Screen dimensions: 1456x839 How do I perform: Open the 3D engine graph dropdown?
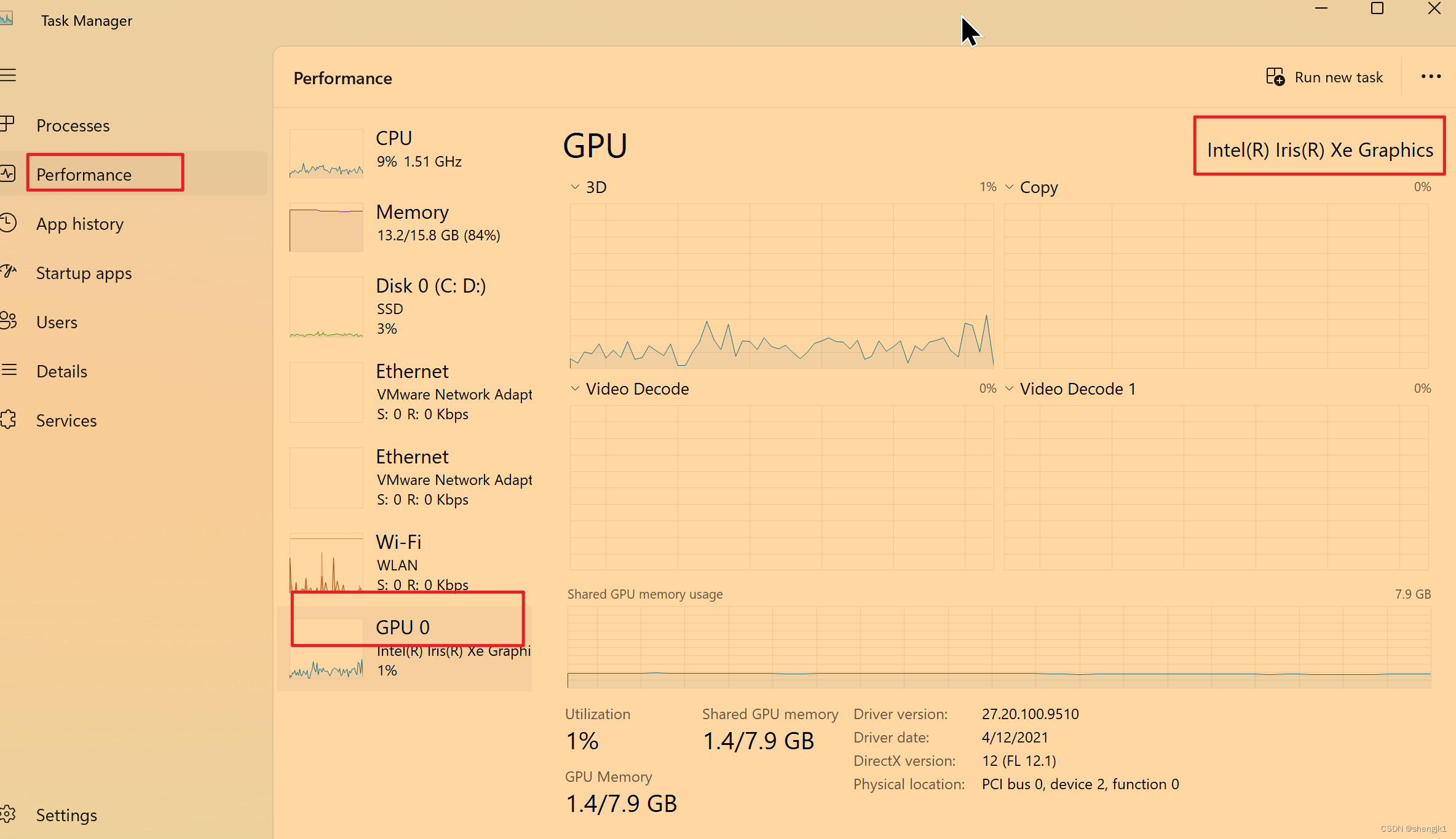[x=575, y=187]
